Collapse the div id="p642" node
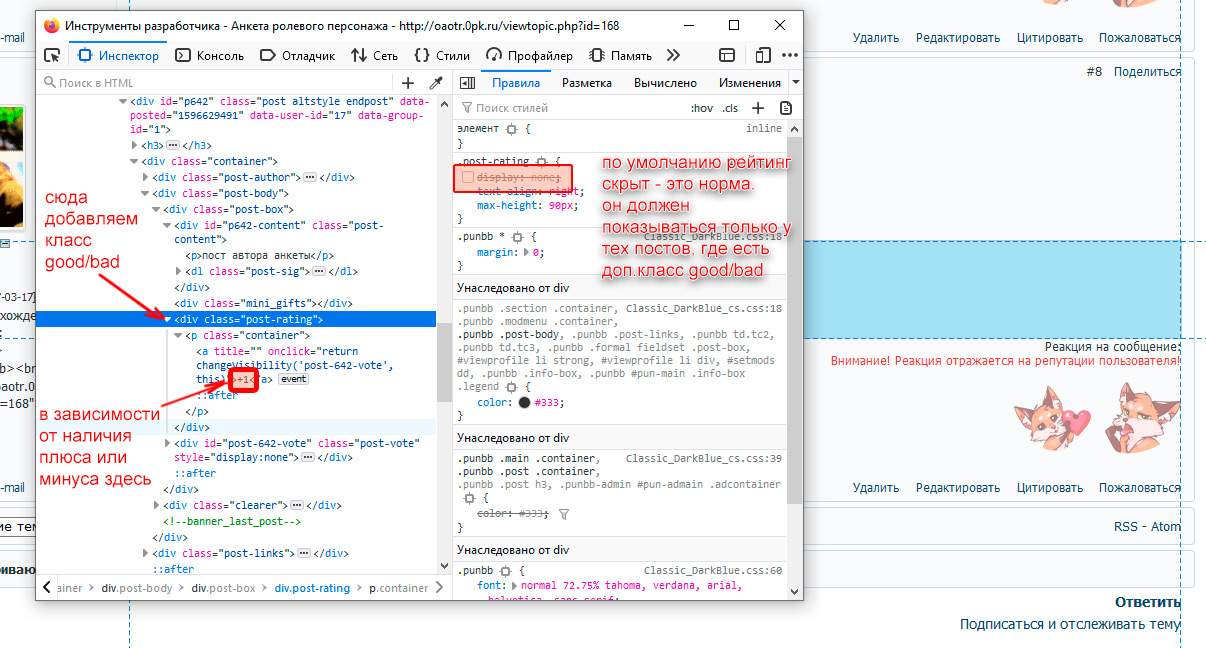This screenshot has height=648, width=1206. [x=122, y=102]
